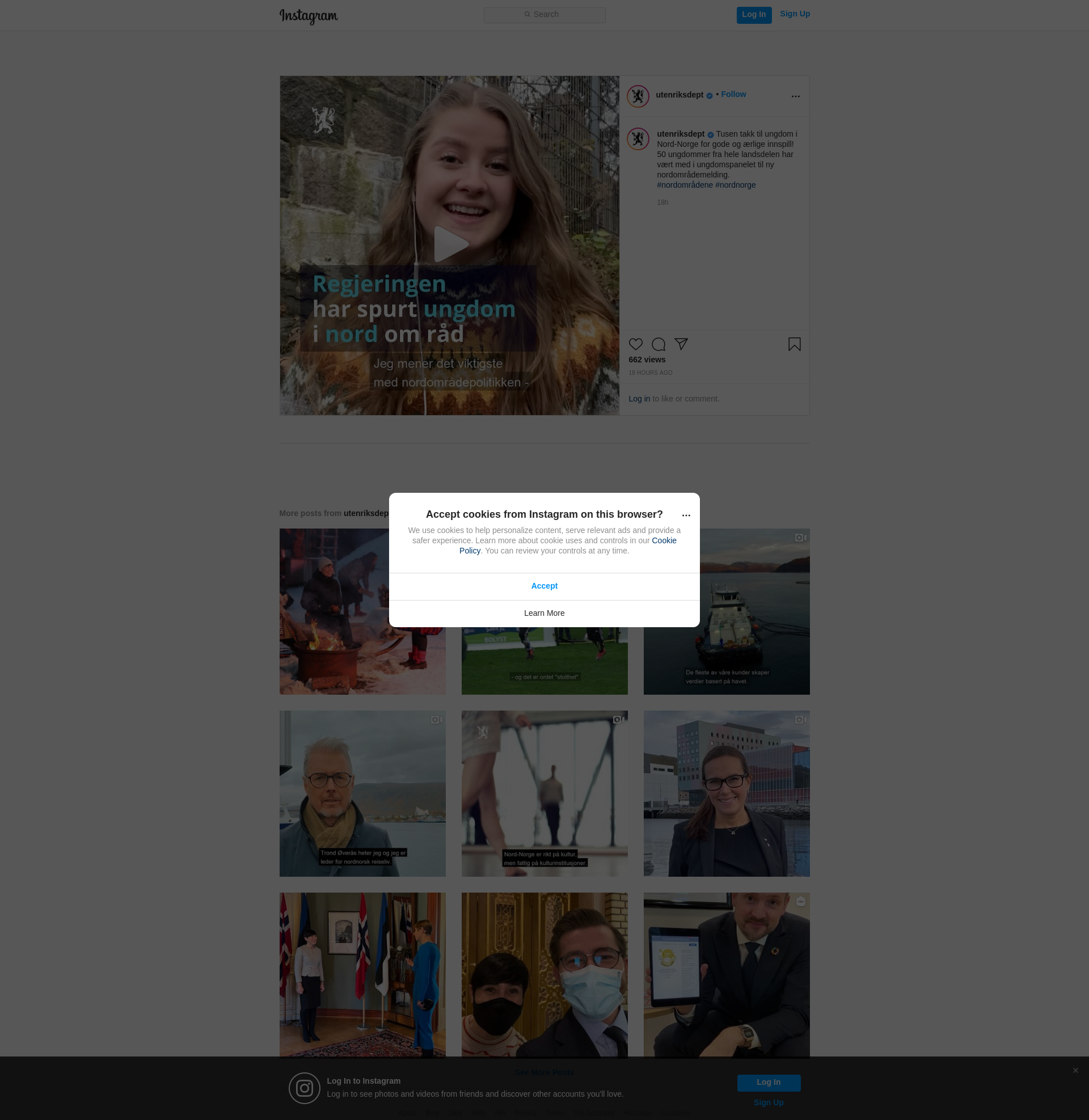Click Learn More in cookie dialog
The height and width of the screenshot is (1120, 1089).
[x=544, y=613]
